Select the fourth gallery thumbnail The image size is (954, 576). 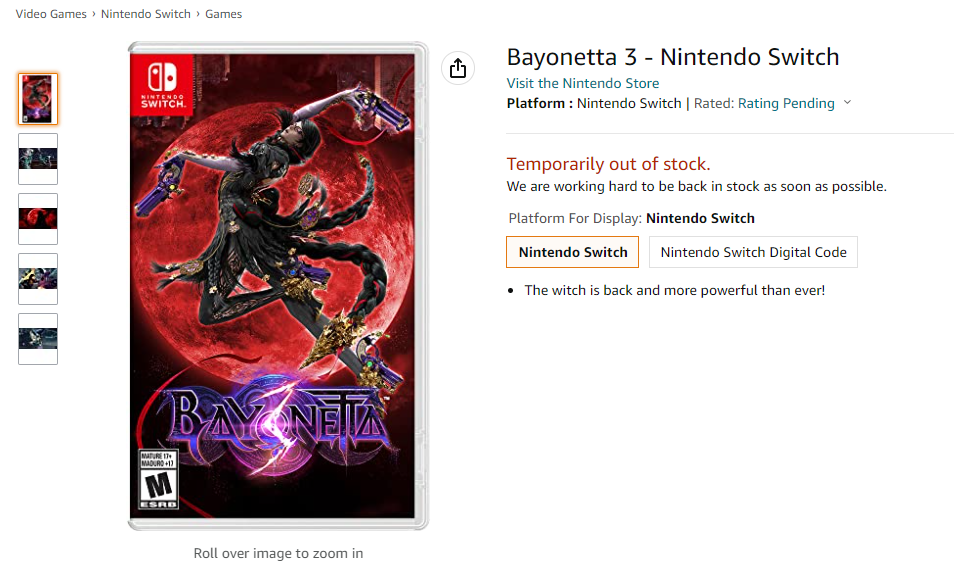click(x=38, y=279)
